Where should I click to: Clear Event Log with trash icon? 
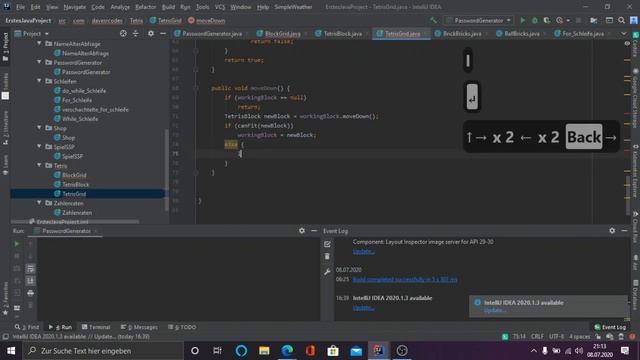coord(327,256)
